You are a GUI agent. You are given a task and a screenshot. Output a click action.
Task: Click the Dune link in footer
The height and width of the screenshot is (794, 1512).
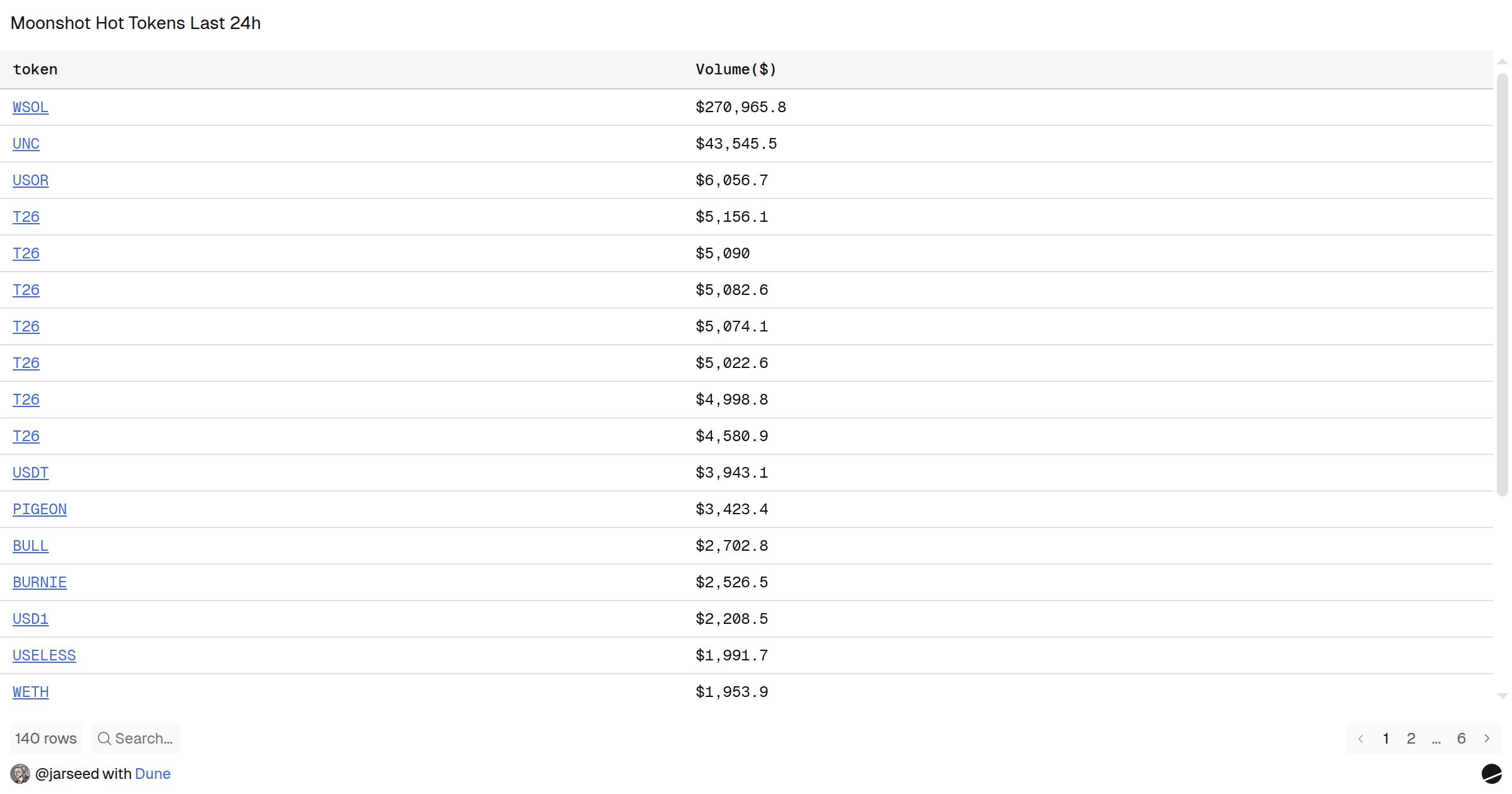coord(152,774)
